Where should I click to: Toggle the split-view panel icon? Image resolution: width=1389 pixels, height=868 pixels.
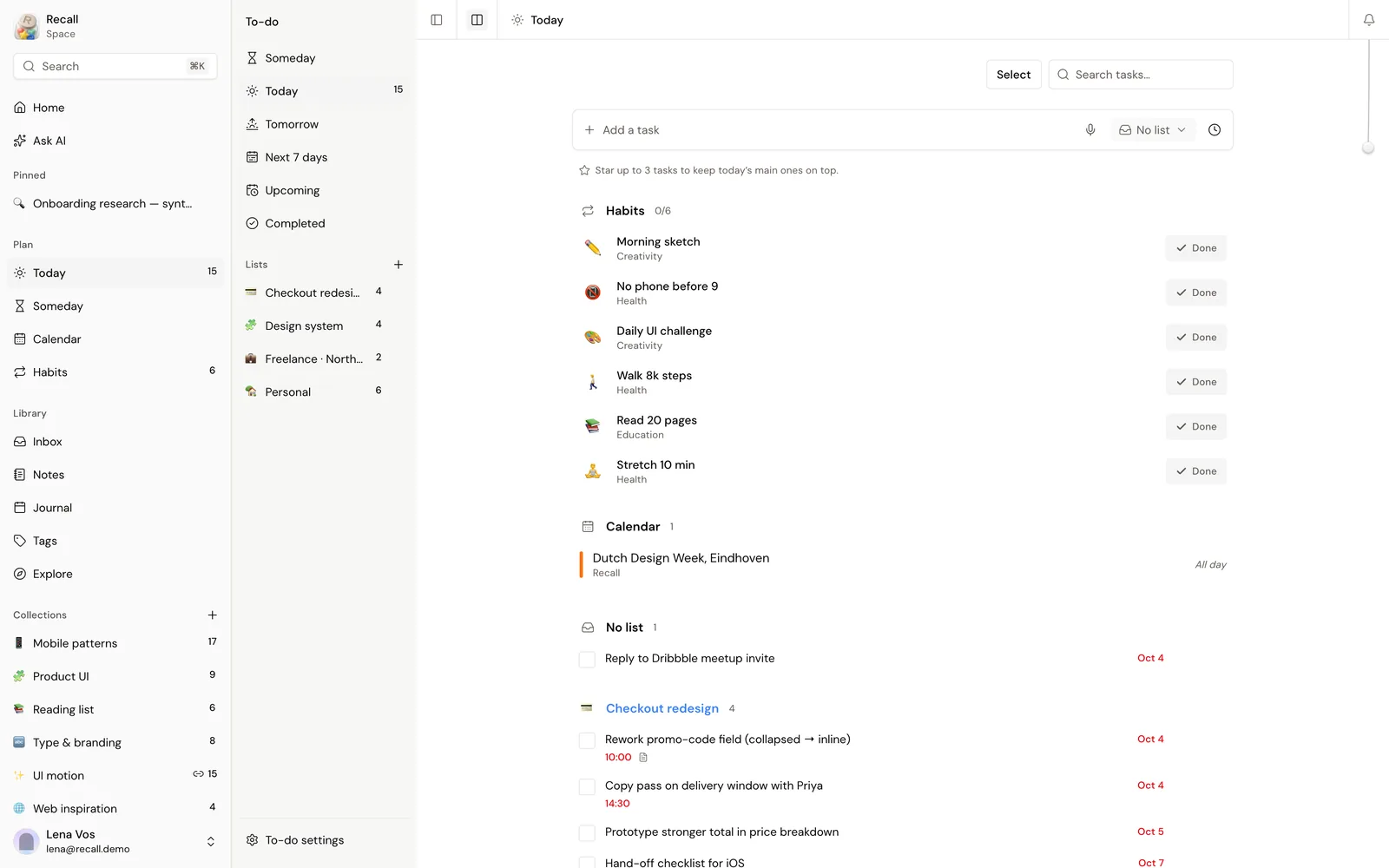click(x=477, y=20)
